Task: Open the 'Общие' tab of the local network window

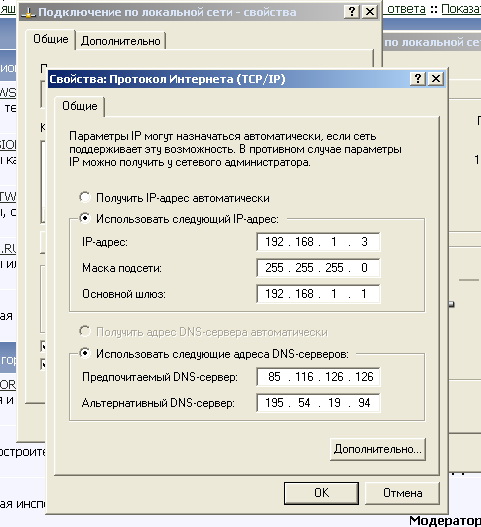Action: 51,39
